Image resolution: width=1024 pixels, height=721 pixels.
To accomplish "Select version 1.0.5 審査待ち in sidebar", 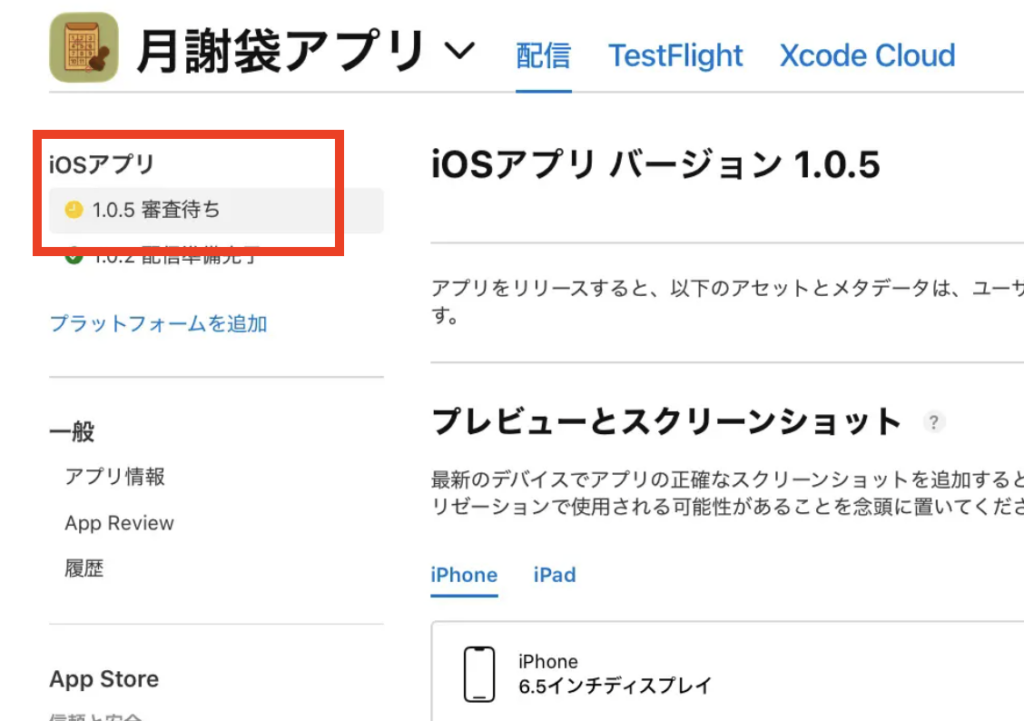I will (156, 210).
